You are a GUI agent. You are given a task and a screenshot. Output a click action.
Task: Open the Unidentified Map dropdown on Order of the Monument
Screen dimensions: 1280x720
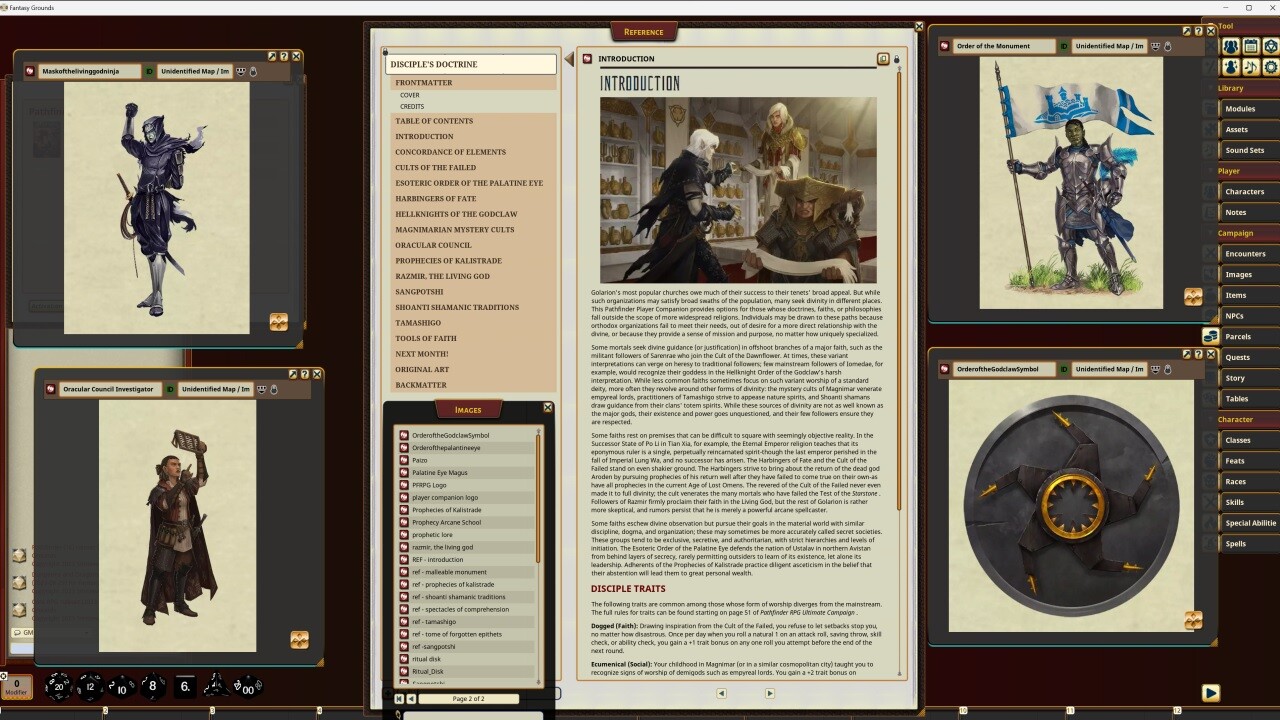pos(1110,46)
